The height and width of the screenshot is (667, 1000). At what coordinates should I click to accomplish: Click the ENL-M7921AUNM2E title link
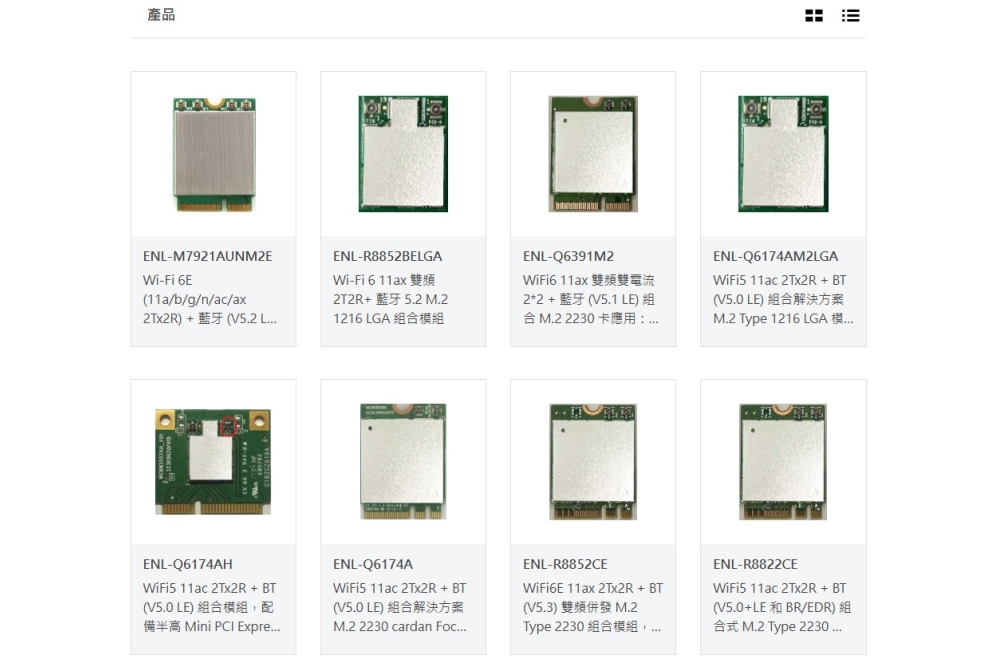click(x=207, y=256)
